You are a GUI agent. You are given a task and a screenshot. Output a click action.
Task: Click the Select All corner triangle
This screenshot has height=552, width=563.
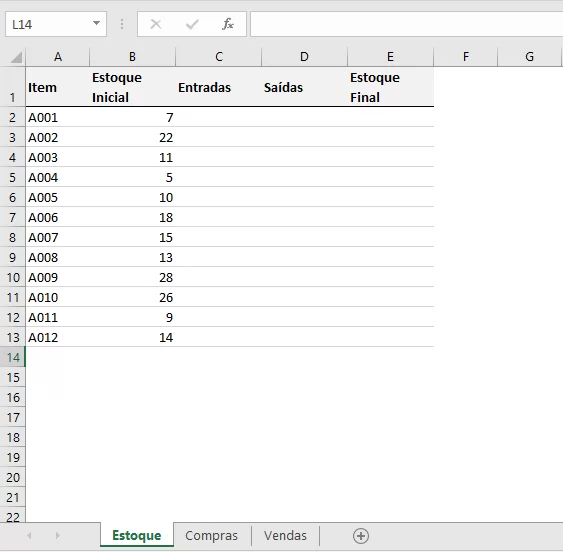coord(16,57)
